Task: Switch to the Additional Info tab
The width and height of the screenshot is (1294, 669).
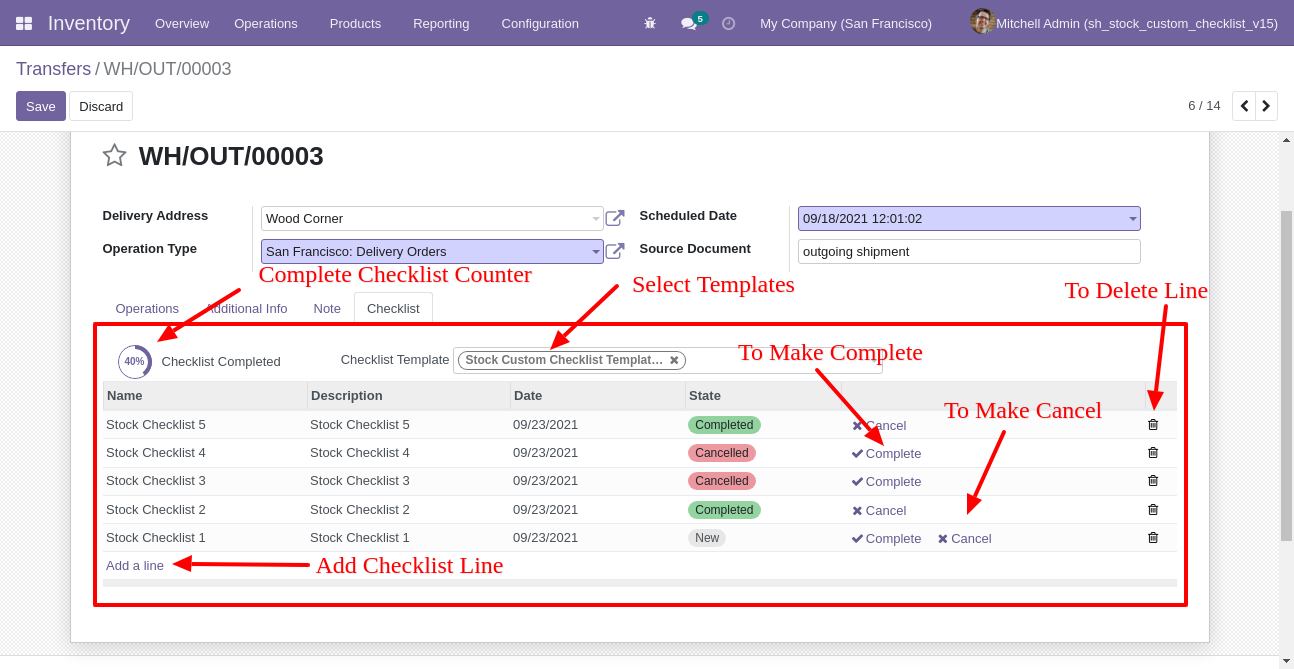Action: click(x=247, y=308)
